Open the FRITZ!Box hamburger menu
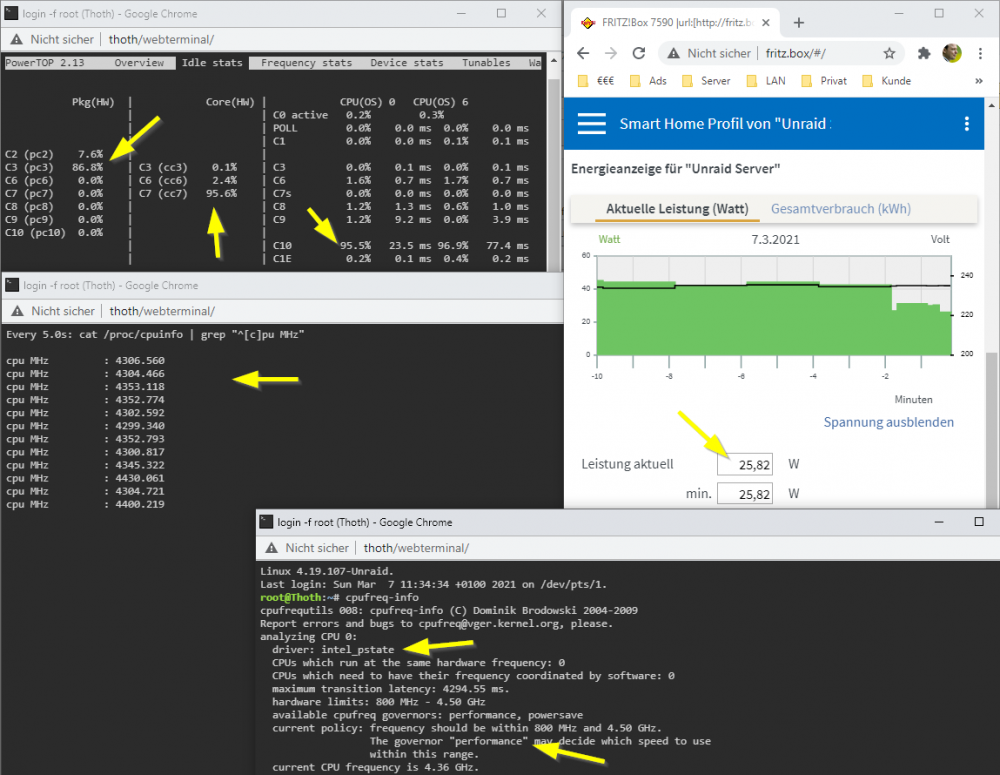The width and height of the screenshot is (1000, 775). [591, 124]
